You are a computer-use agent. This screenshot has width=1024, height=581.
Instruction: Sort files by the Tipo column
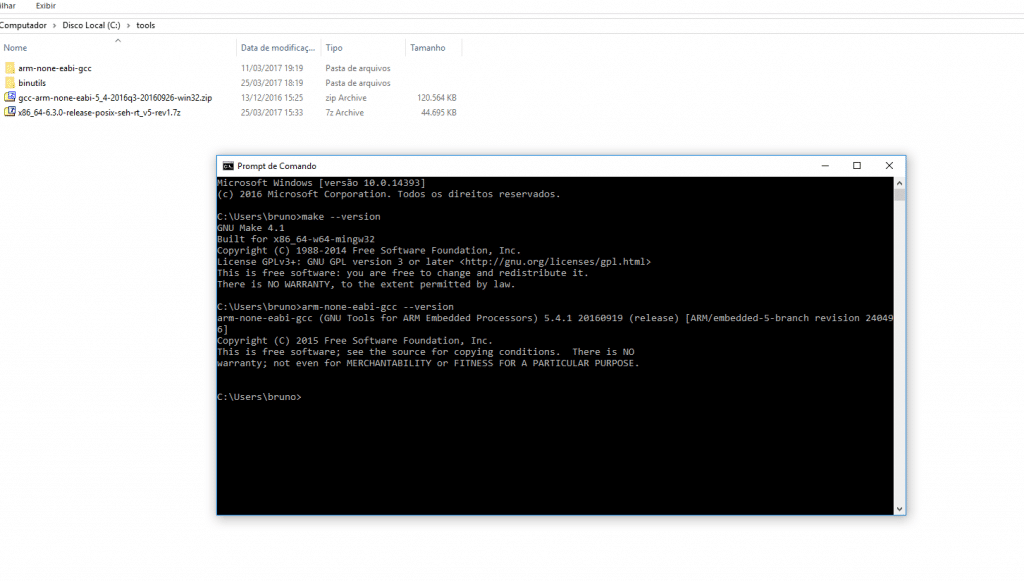click(x=334, y=48)
